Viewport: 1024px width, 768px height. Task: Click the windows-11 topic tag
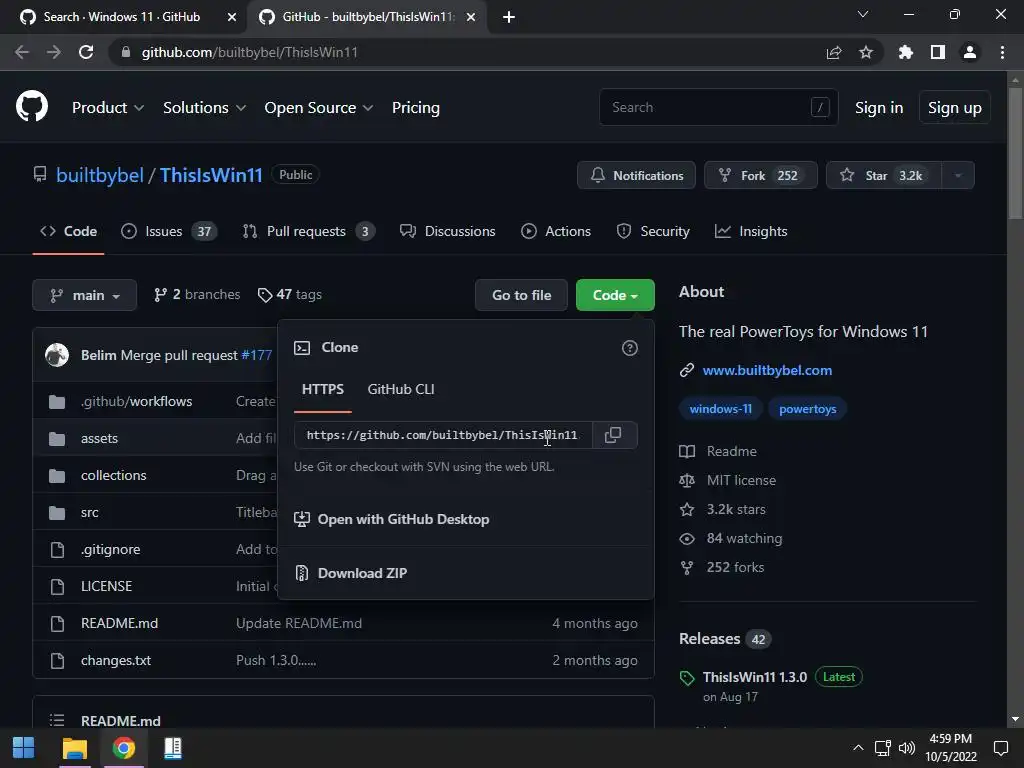[x=721, y=409]
